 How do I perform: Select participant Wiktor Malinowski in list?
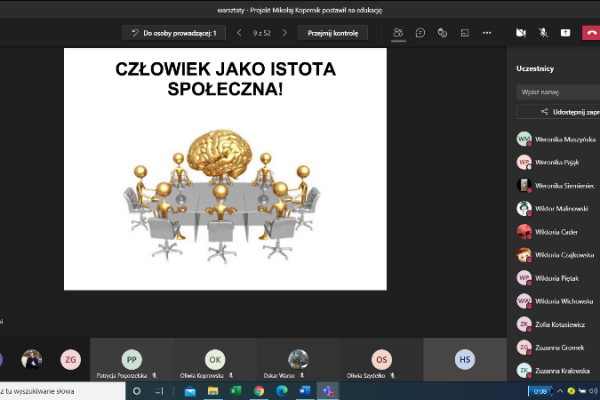[x=557, y=208]
